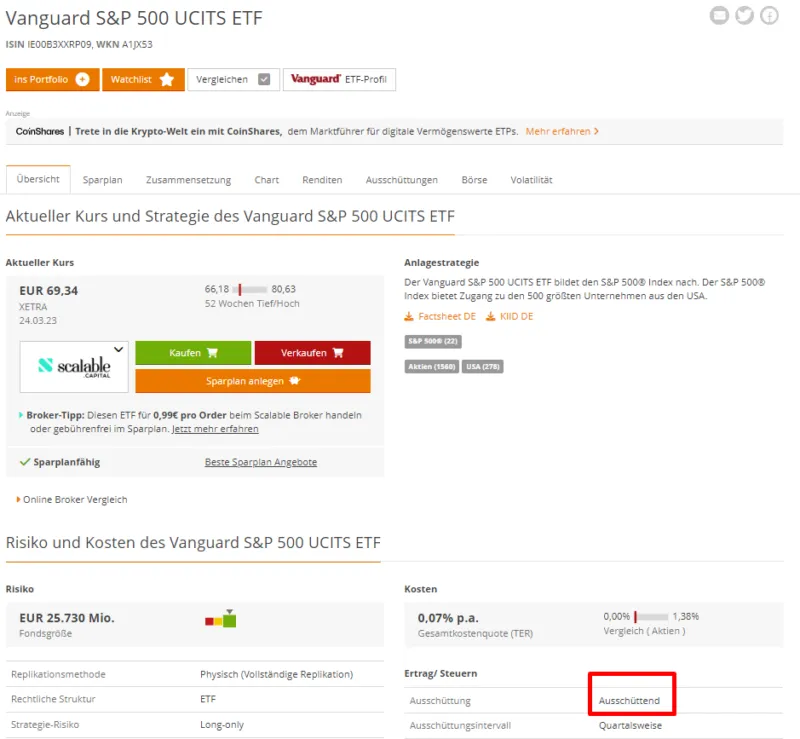This screenshot has width=800, height=739.
Task: Click the star icon on Watchlist
Action: coord(167,80)
